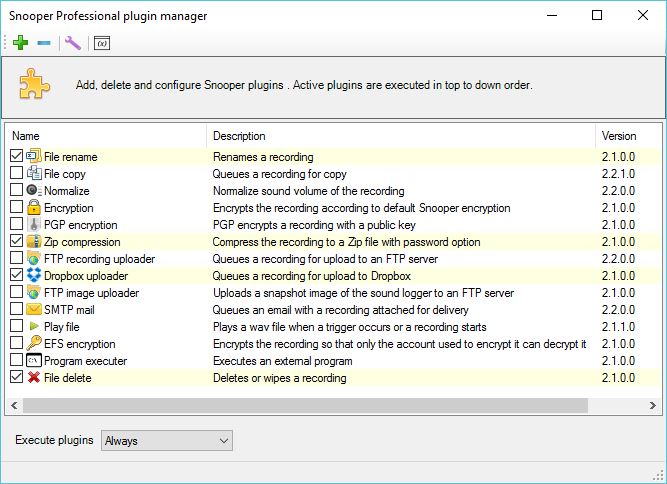Image resolution: width=667 pixels, height=484 pixels.
Task: Enable the File copy plugin checkbox
Action: coord(16,173)
